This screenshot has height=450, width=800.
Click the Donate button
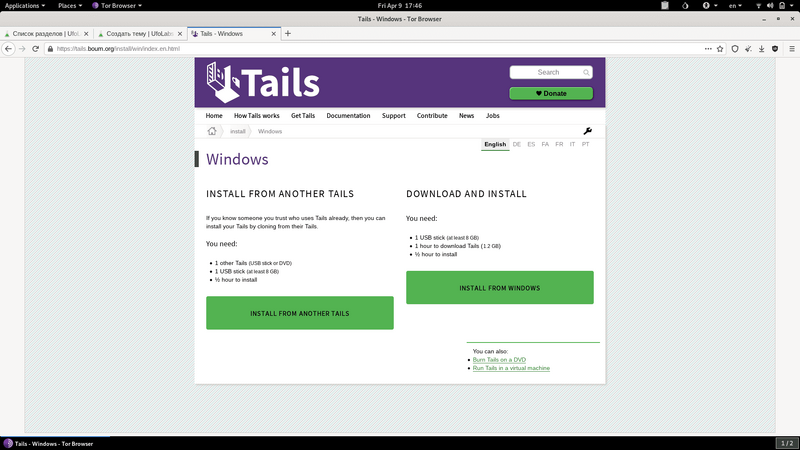tap(551, 93)
